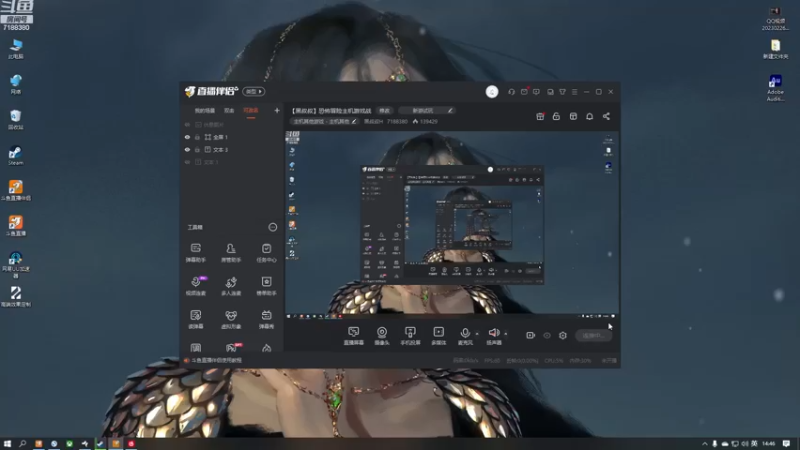Click the user avatar in the title bar

492,91
